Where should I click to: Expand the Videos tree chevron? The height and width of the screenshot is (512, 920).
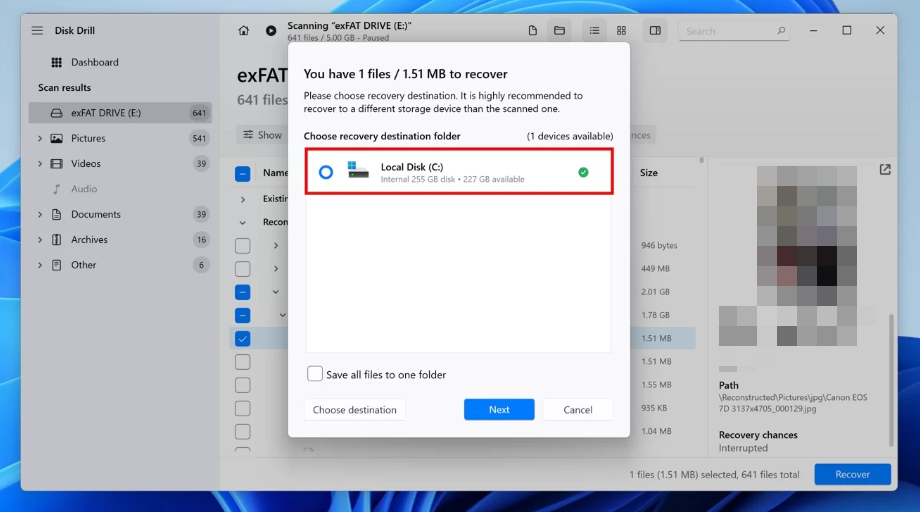(40, 164)
